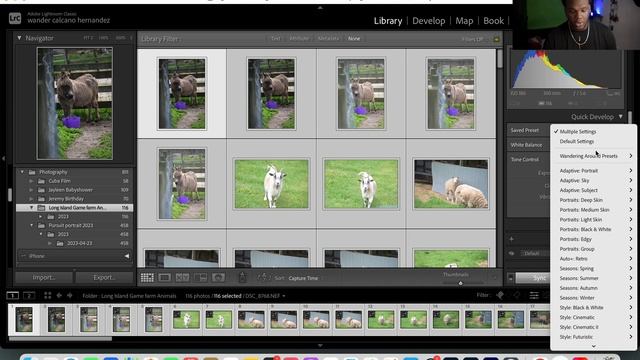Switch to Survey view mode
640x360 pixels.
tap(200, 278)
